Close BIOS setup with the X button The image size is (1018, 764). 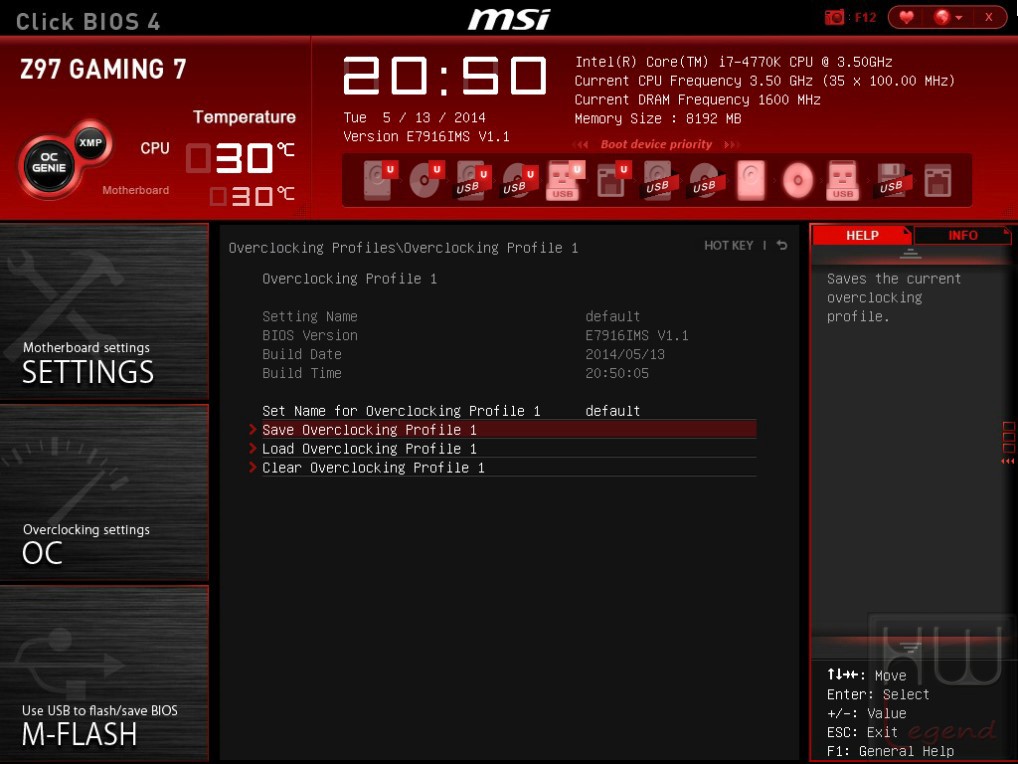coord(988,18)
